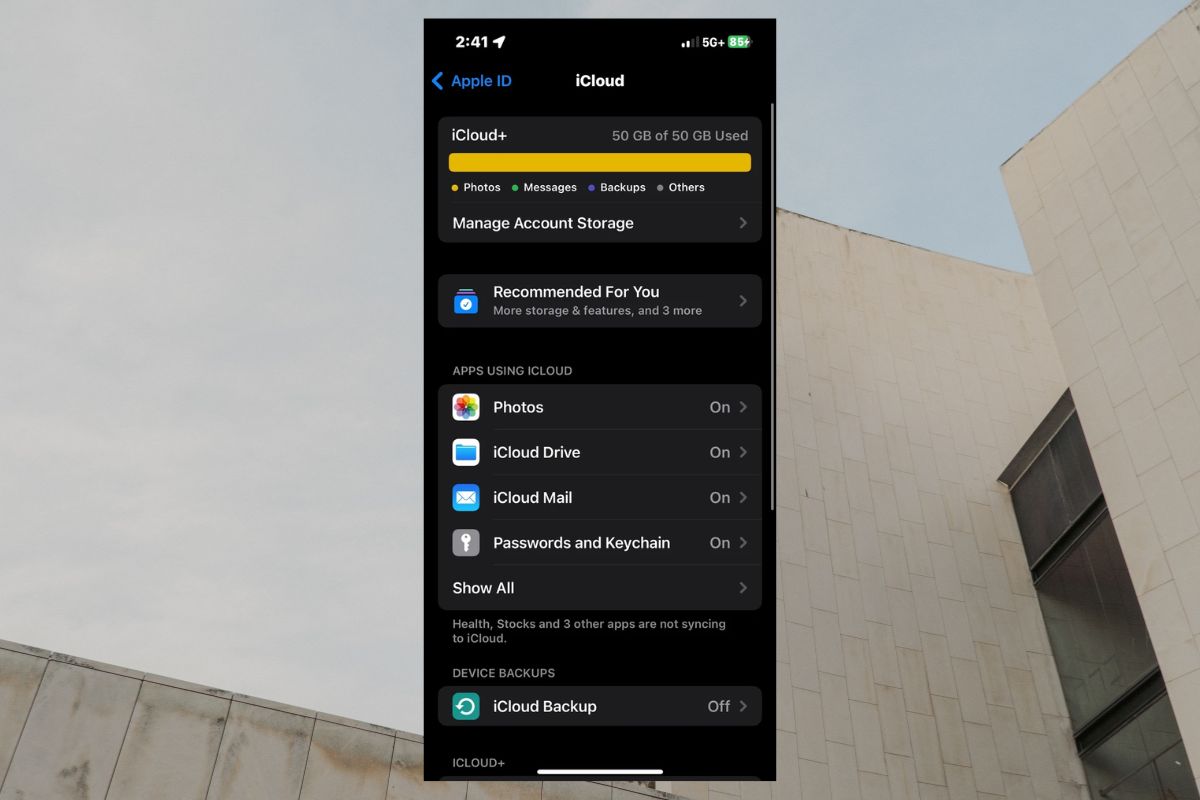Open Recommended For You suggestions

pos(600,300)
